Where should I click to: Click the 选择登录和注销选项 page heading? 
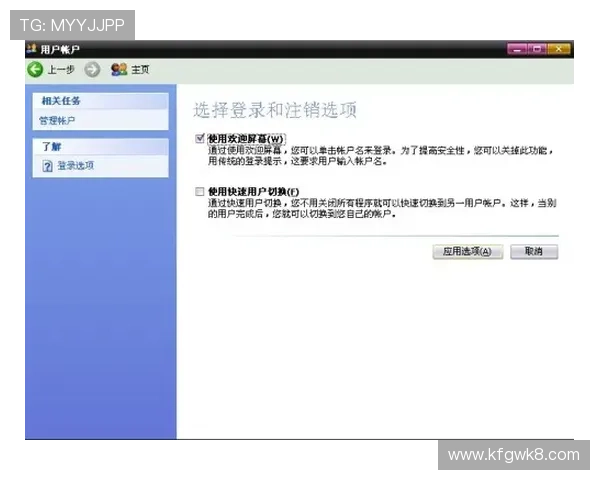275,110
